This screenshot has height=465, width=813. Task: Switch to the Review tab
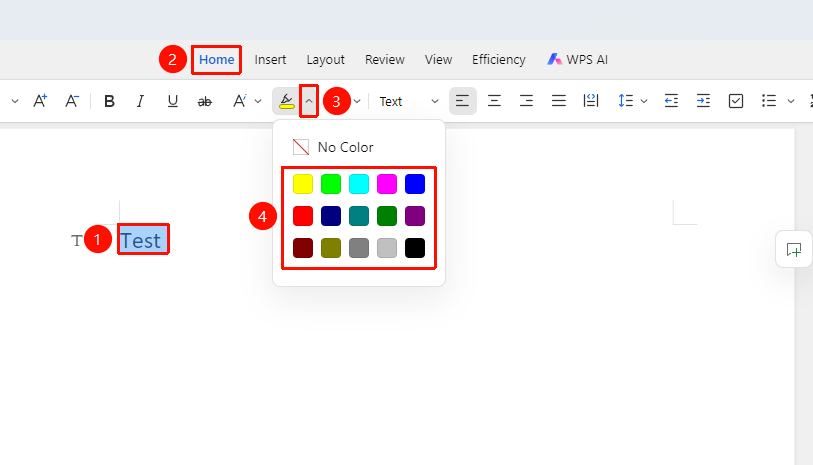click(385, 60)
